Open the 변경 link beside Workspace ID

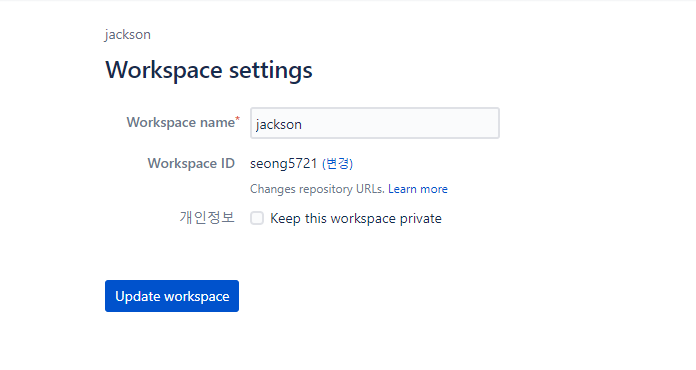(337, 164)
